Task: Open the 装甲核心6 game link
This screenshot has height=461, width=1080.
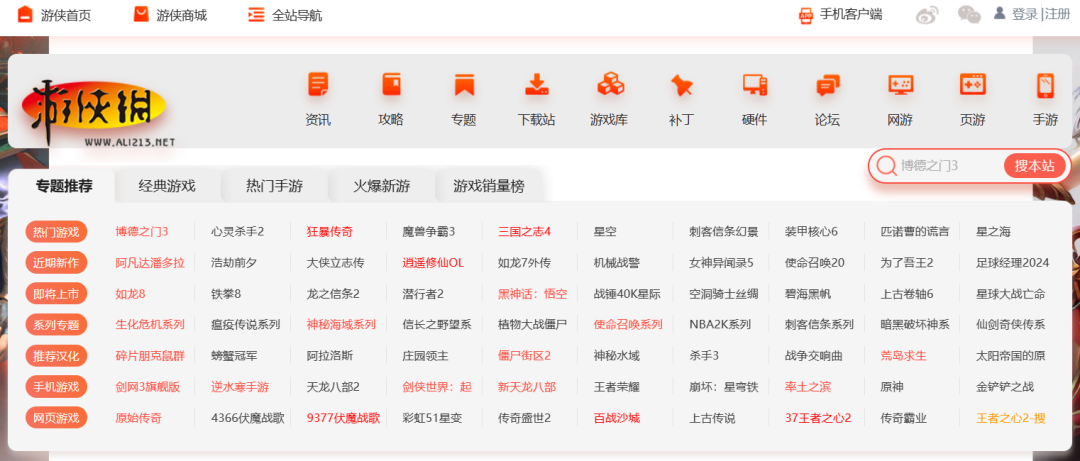Action: (x=811, y=232)
